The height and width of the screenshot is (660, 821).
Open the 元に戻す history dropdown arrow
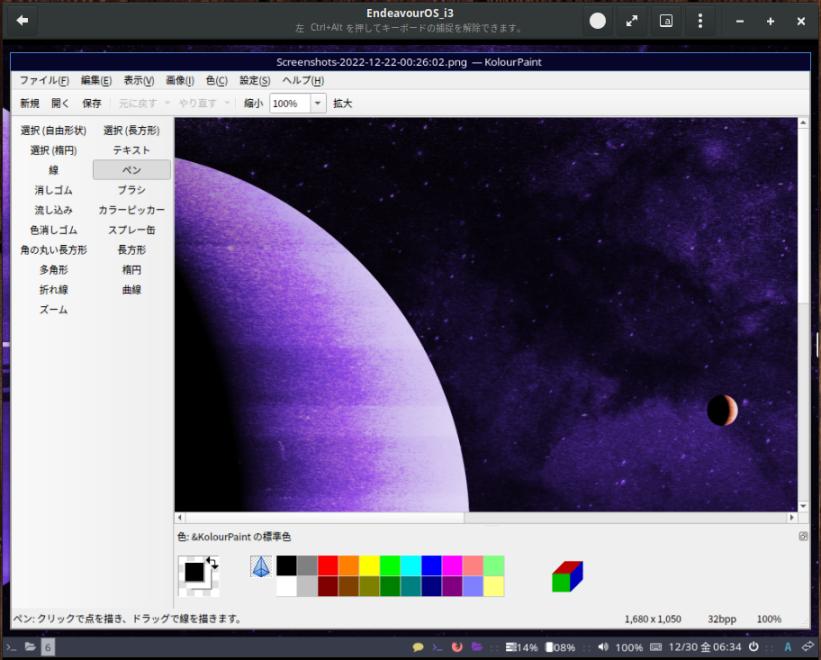[x=168, y=103]
